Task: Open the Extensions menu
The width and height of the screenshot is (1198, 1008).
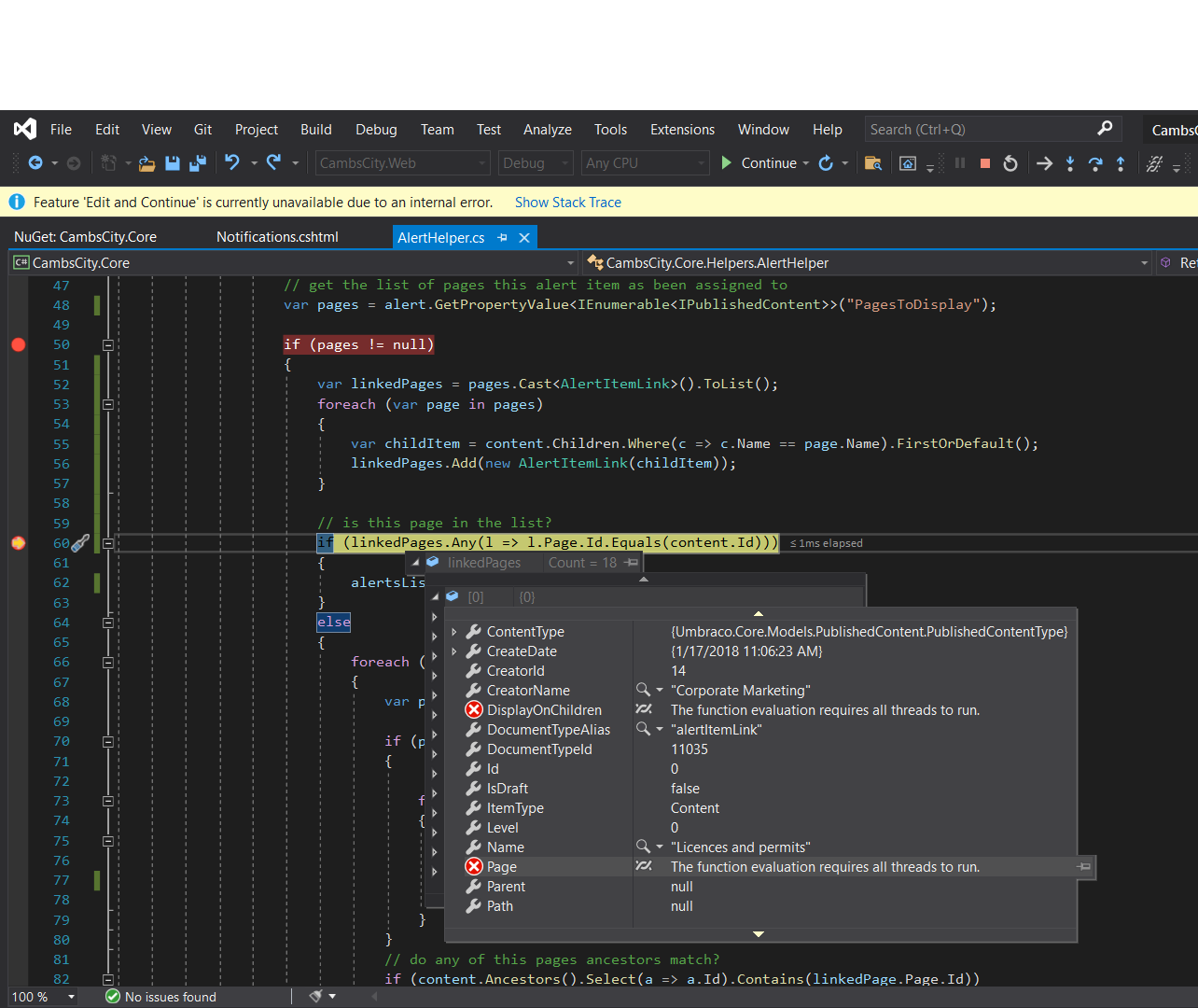Action: (x=682, y=130)
